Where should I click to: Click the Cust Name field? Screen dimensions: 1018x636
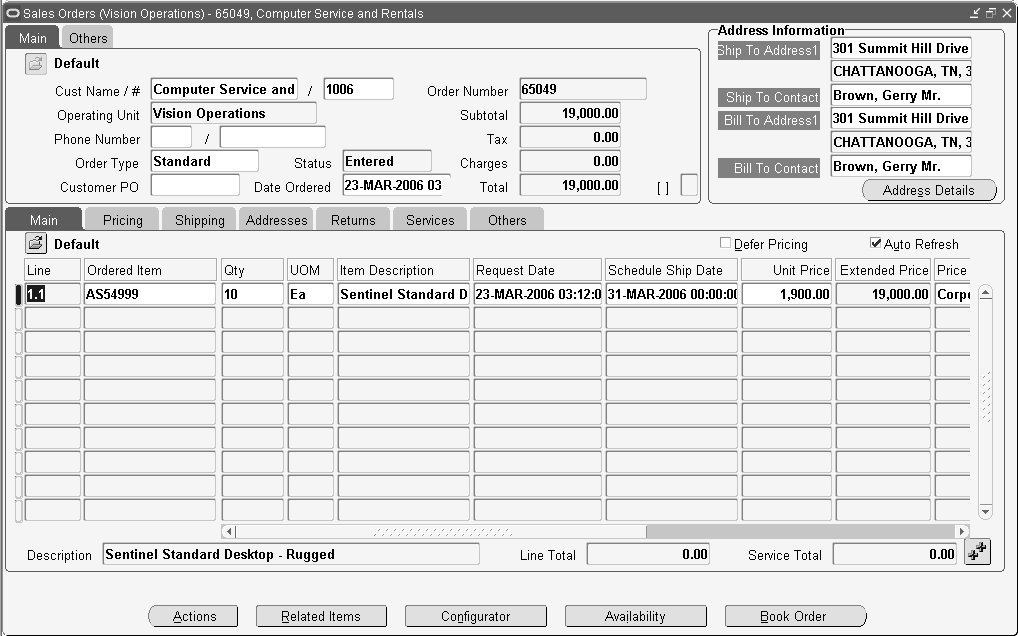tap(224, 89)
